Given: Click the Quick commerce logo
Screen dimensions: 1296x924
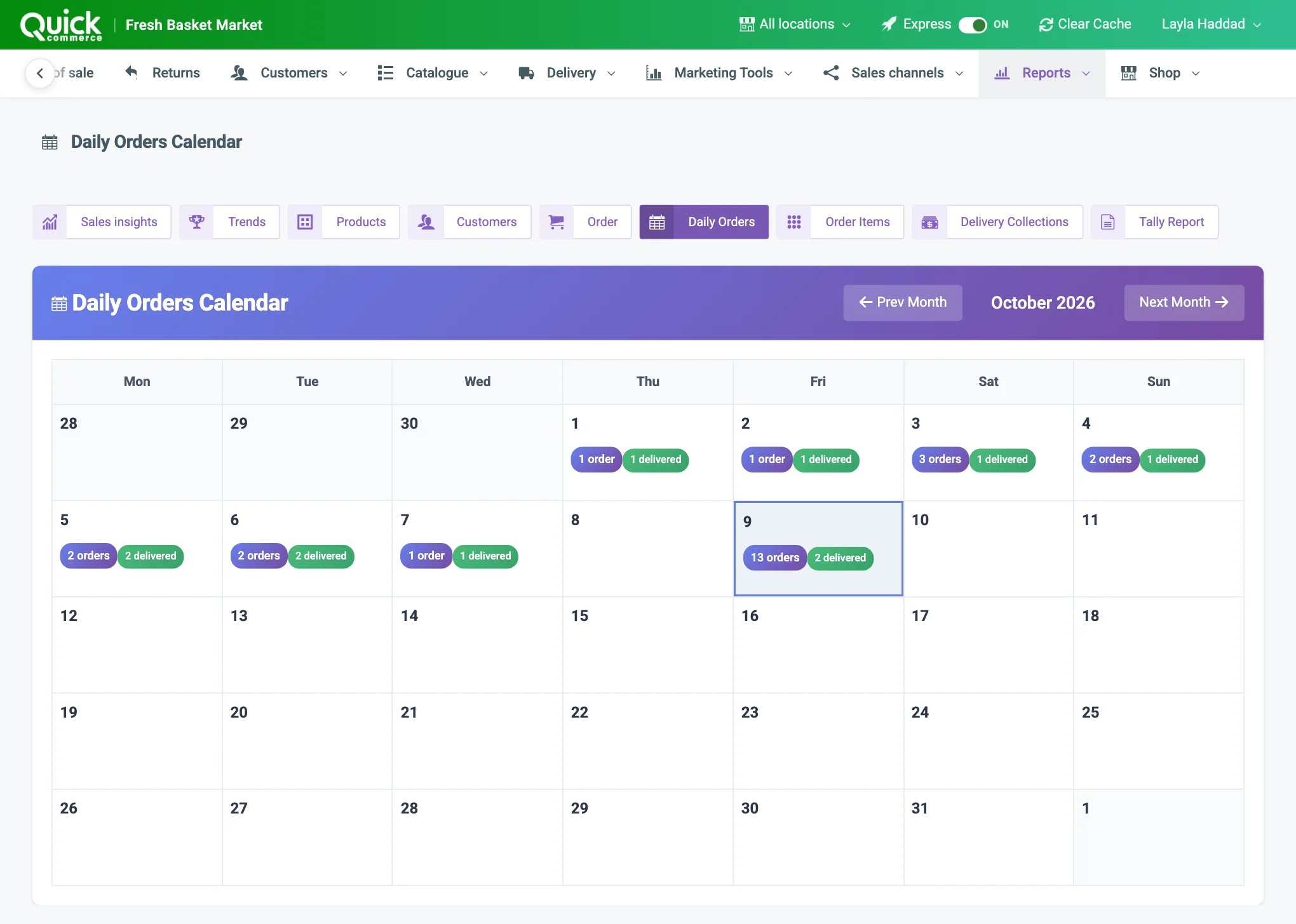Looking at the screenshot, I should (61, 25).
